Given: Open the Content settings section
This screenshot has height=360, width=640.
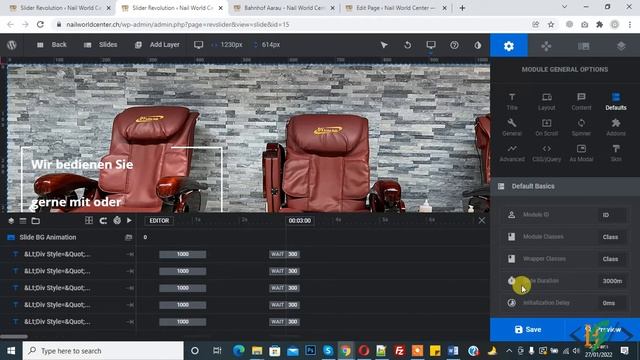Looking at the screenshot, I should (x=581, y=101).
